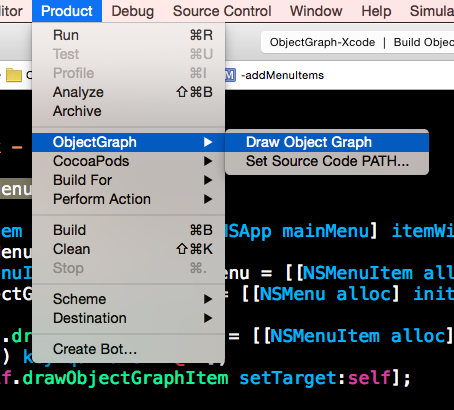The image size is (454, 410).
Task: Click mainMenu in the code editor
Action: coord(326,231)
